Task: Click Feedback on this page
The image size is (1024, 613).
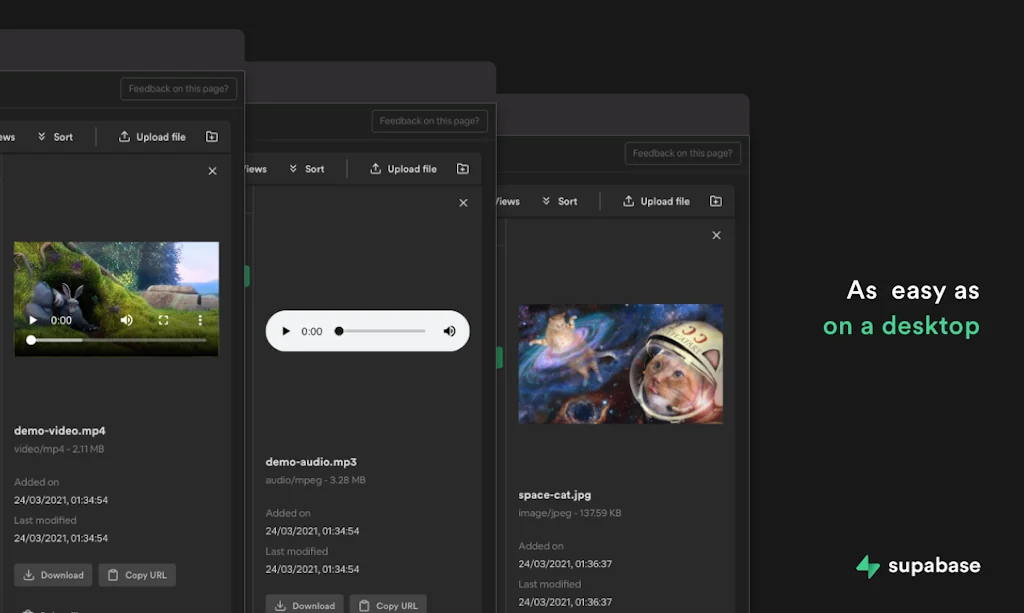Action: tap(178, 88)
